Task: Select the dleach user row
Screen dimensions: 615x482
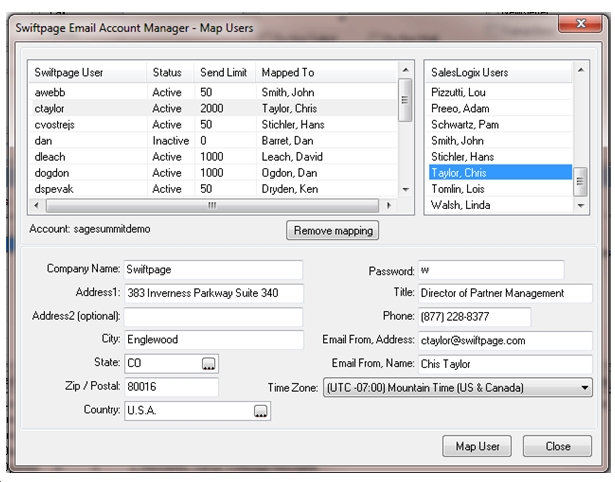Action: [x=213, y=157]
